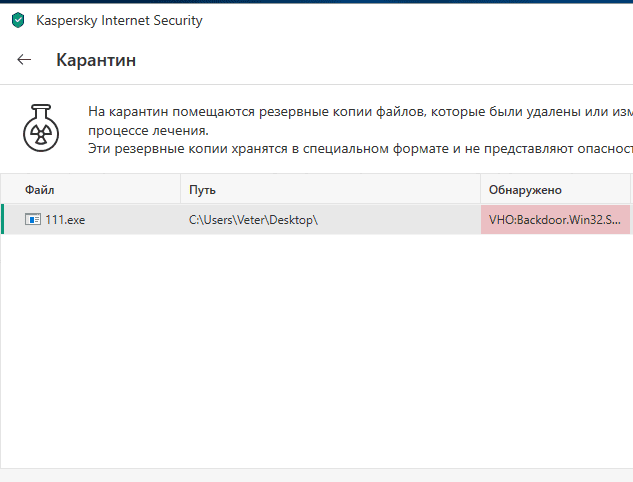
Task: Sort by the Файл column header
Action: click(x=40, y=189)
